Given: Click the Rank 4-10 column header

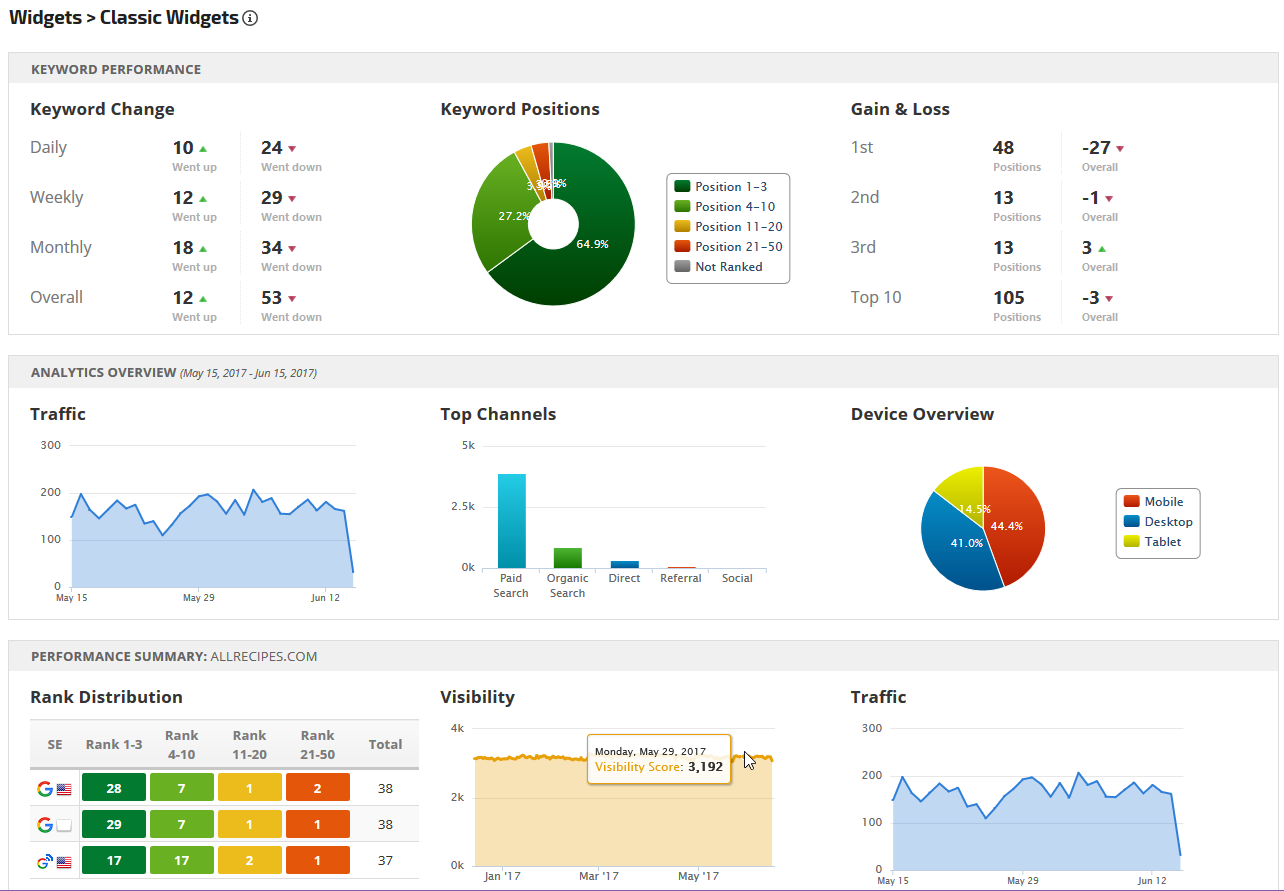Looking at the screenshot, I should pos(182,743).
